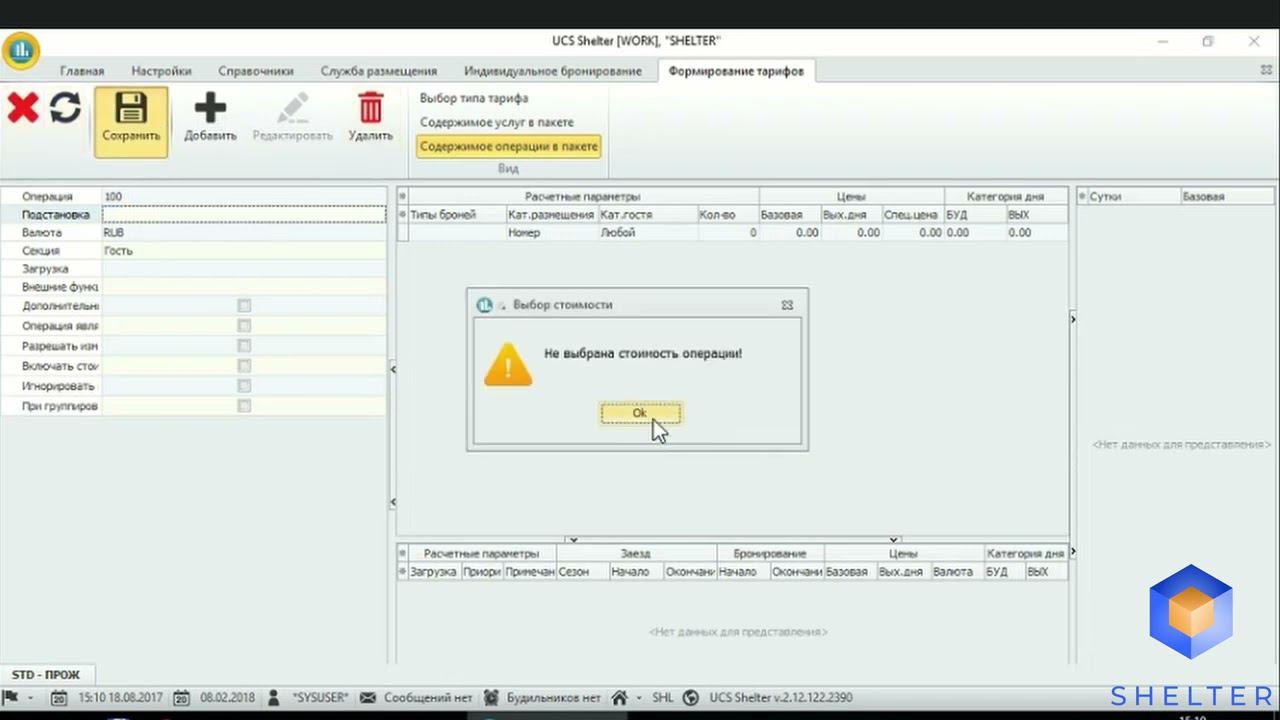This screenshot has height=720, width=1280.
Task: Close the Выбор стоимости dialog
Action: coord(787,305)
